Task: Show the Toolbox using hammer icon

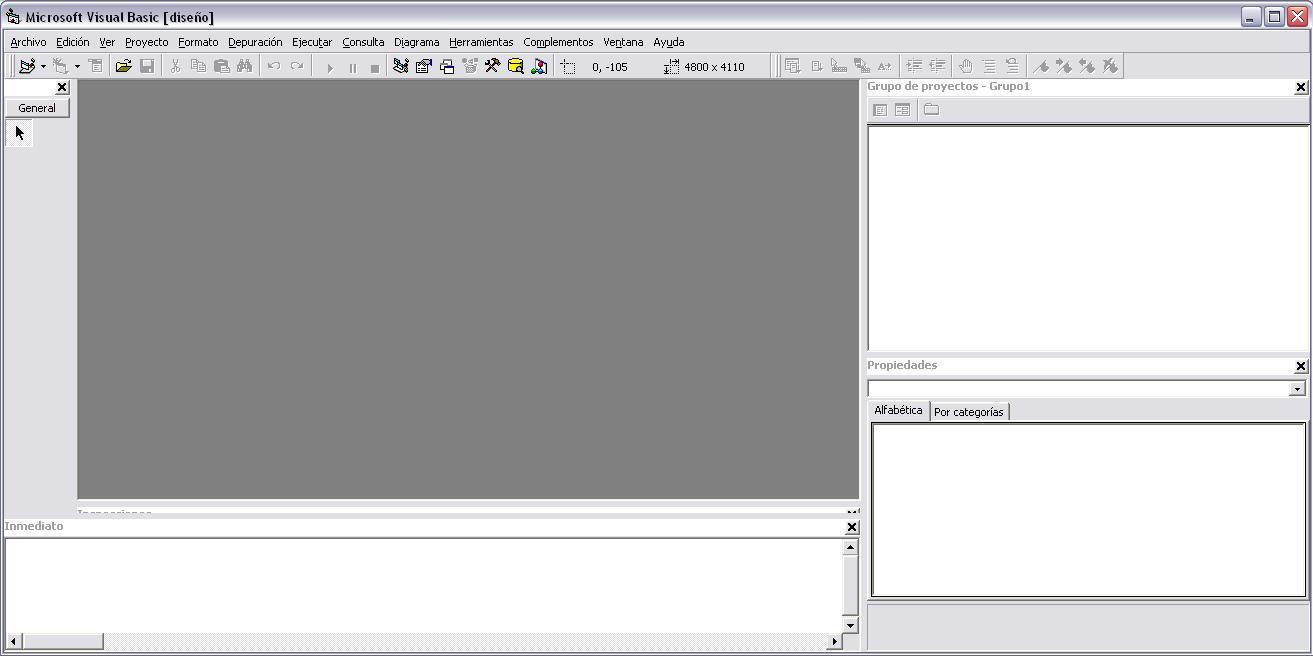Action: click(x=492, y=67)
